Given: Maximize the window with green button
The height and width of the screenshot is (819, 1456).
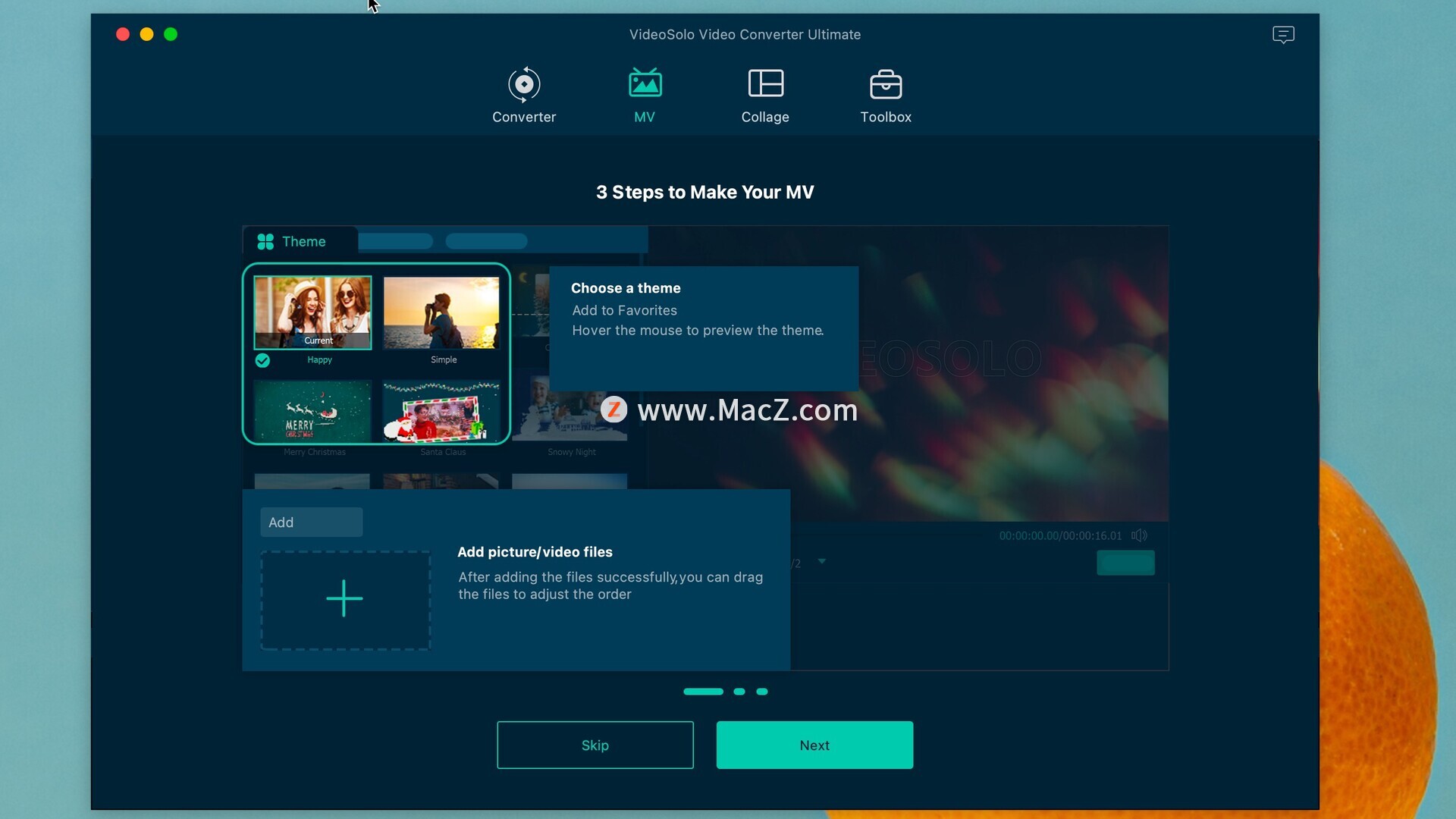Looking at the screenshot, I should [171, 34].
